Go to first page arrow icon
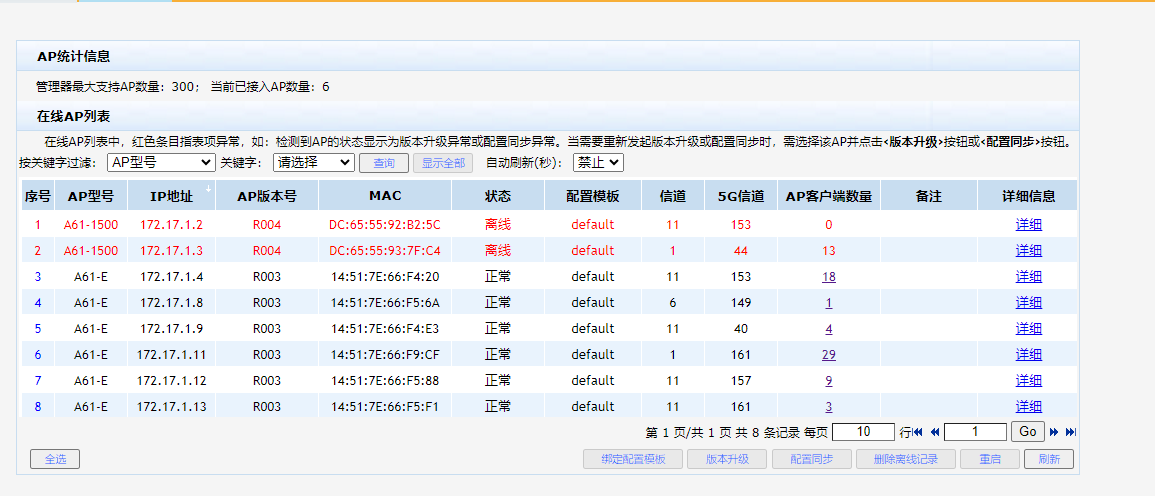 coord(918,432)
